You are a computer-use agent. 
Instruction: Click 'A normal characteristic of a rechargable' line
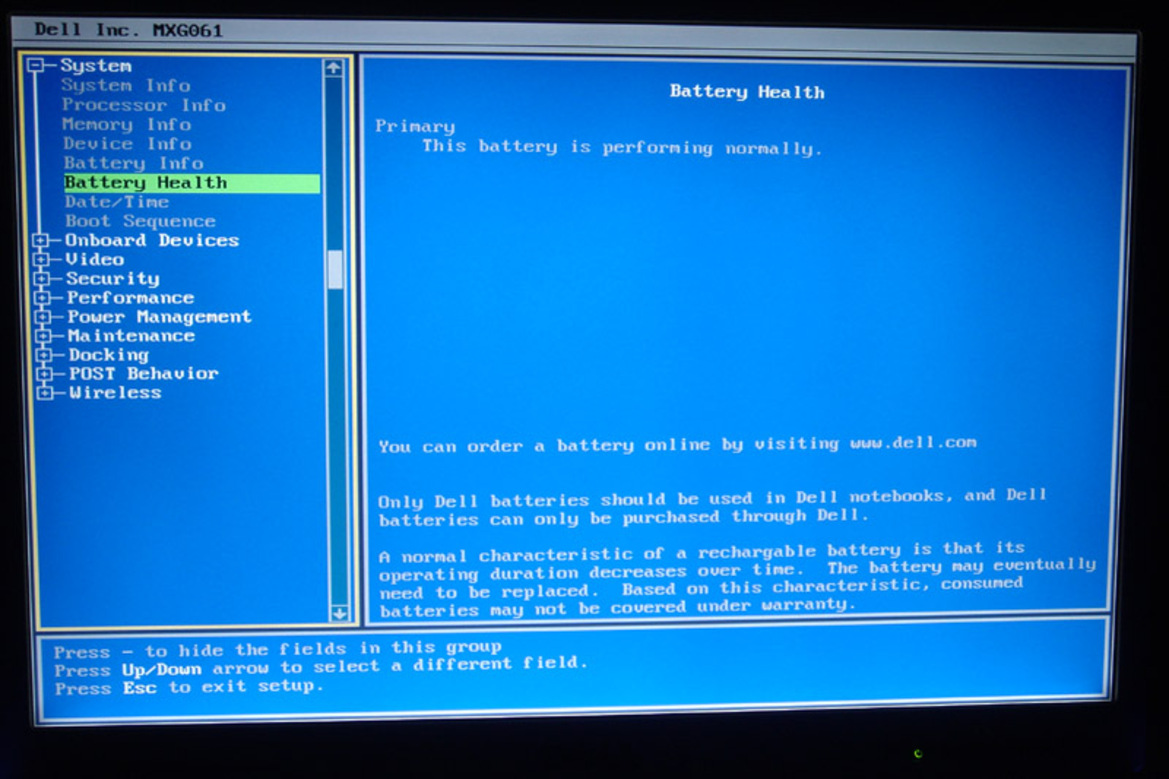pyautogui.click(x=702, y=552)
